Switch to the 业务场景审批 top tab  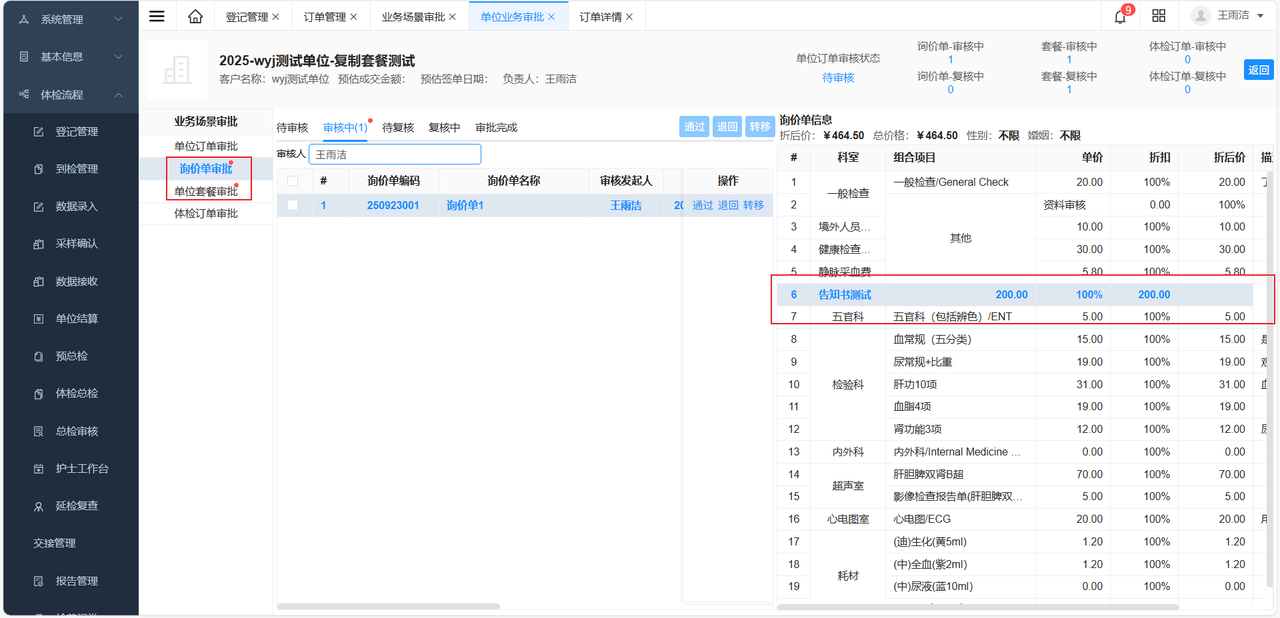pos(413,17)
